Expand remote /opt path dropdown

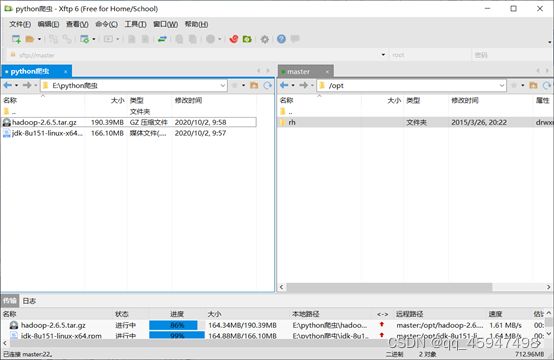tap(502, 85)
